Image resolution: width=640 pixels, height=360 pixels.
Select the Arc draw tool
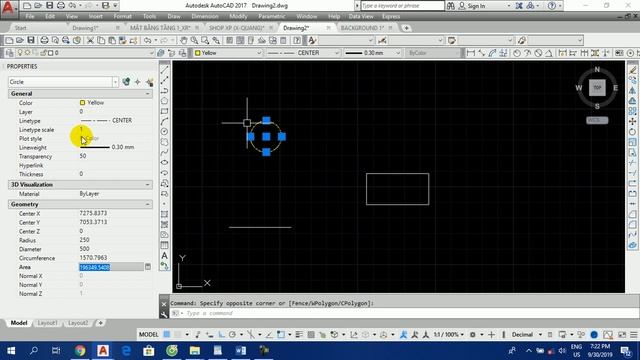[x=164, y=121]
